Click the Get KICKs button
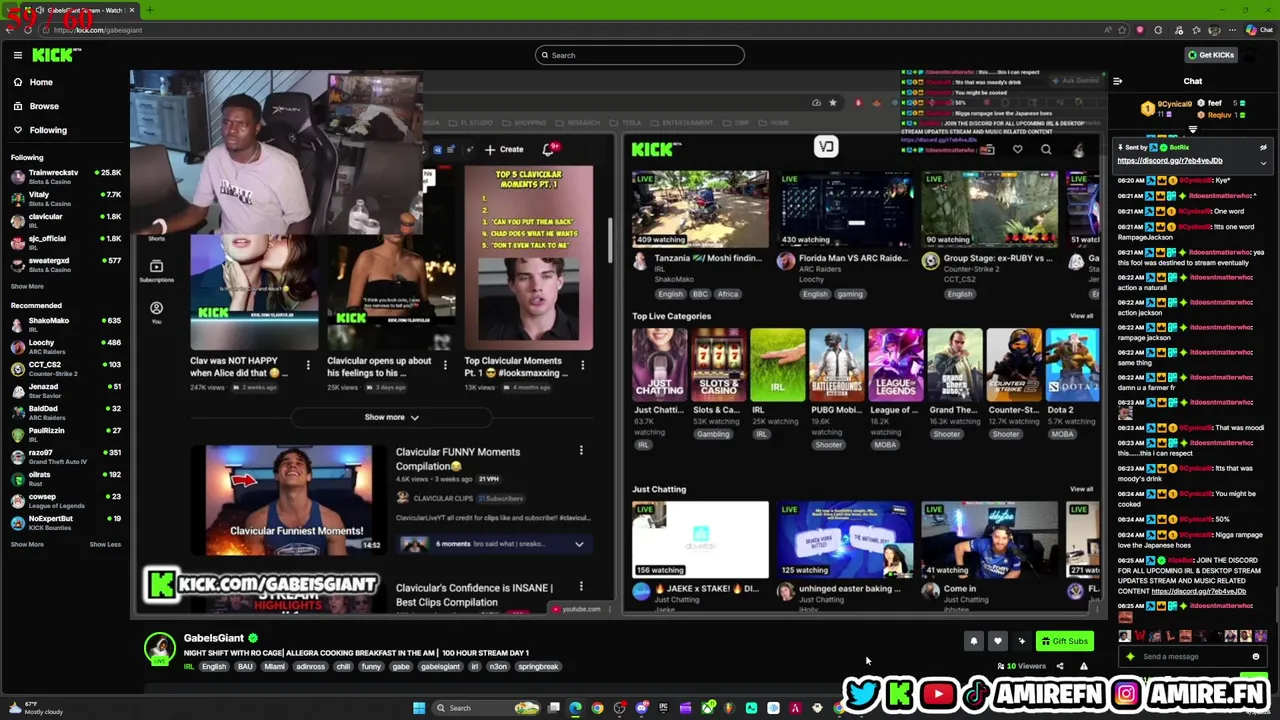Viewport: 1280px width, 720px height. [x=1210, y=55]
